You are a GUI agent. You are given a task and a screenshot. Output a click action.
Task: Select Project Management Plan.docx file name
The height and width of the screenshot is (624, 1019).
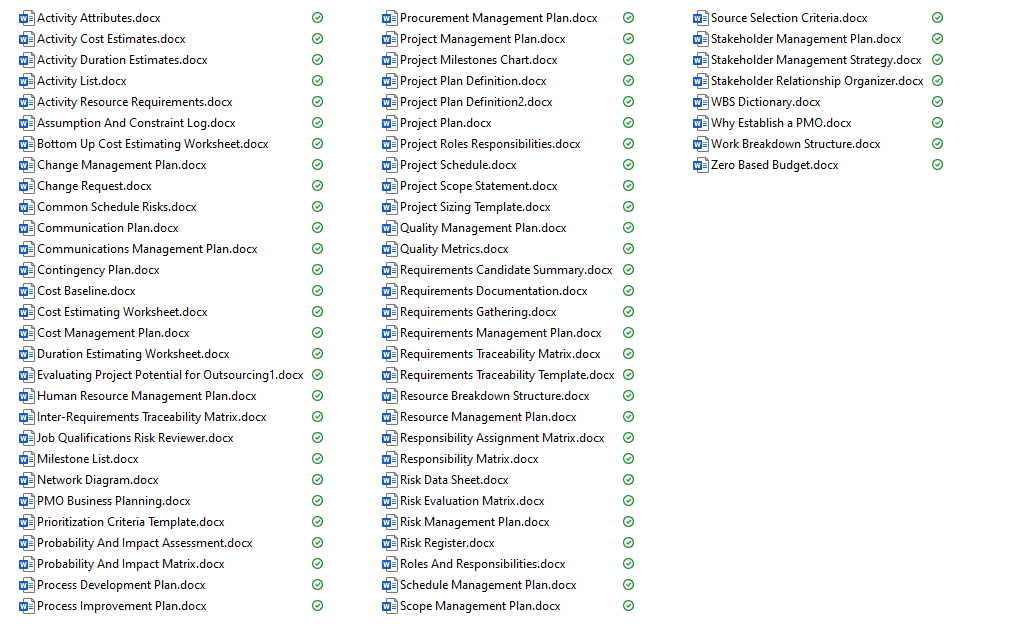pyautogui.click(x=483, y=39)
